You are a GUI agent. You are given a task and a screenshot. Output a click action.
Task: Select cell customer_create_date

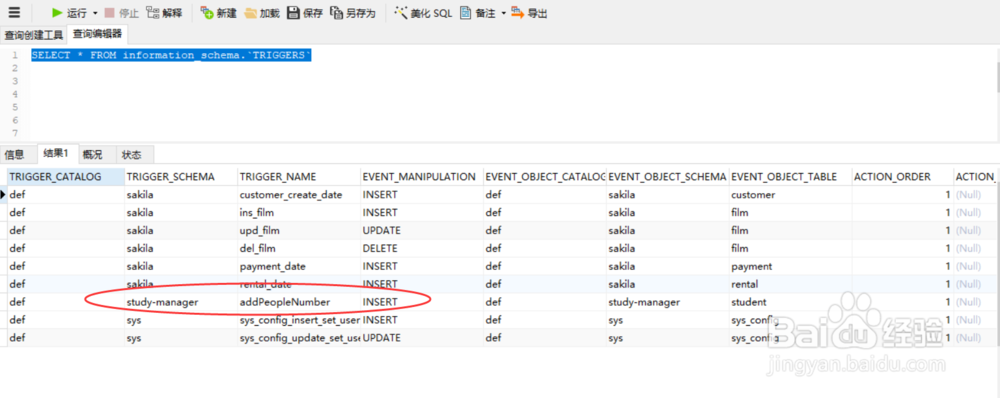click(298, 195)
